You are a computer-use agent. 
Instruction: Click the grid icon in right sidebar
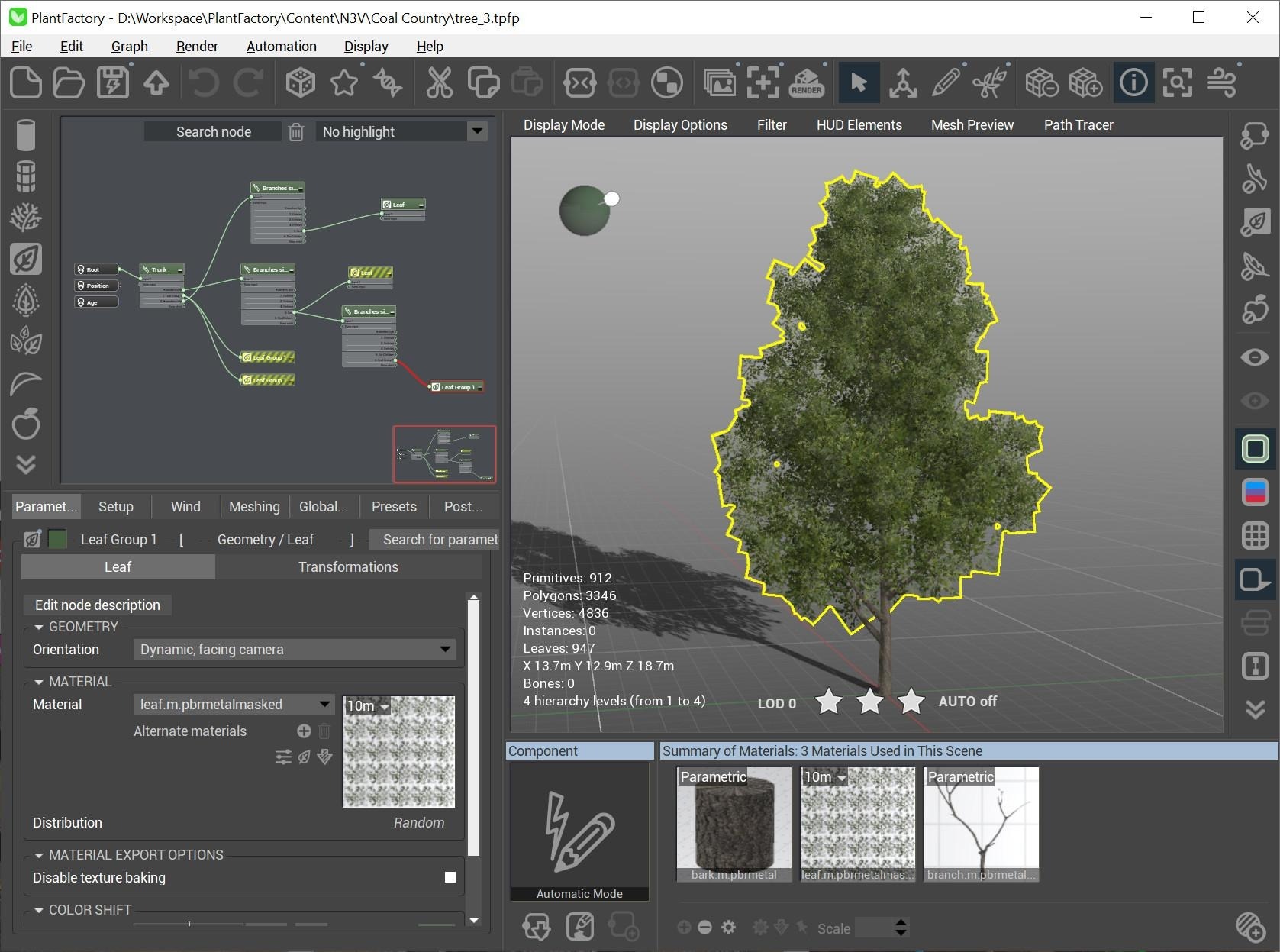[1256, 535]
